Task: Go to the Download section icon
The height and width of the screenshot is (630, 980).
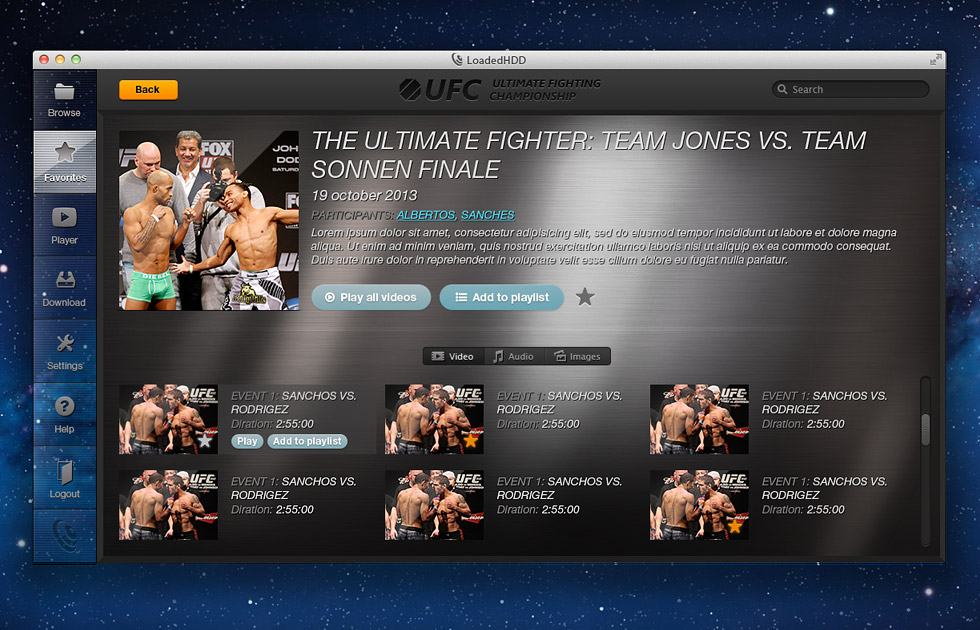Action: click(65, 279)
